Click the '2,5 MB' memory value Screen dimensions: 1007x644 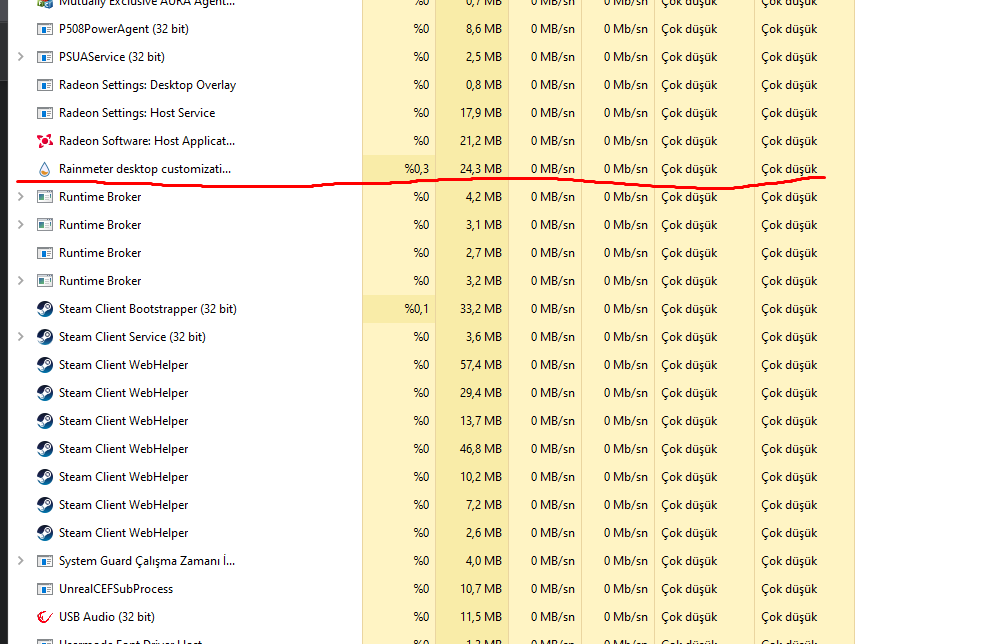pyautogui.click(x=484, y=57)
